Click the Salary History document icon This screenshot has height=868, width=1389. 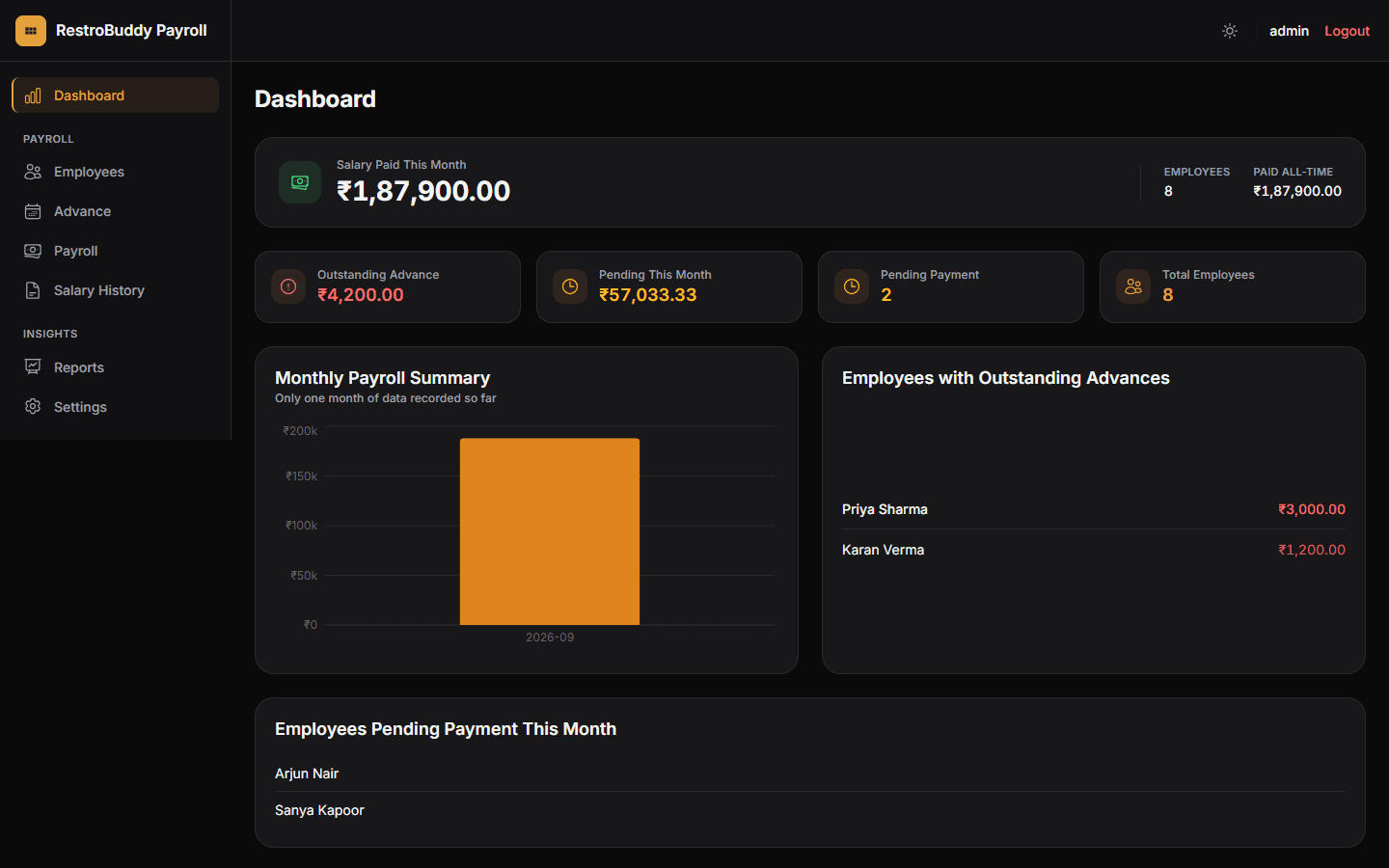coord(33,290)
